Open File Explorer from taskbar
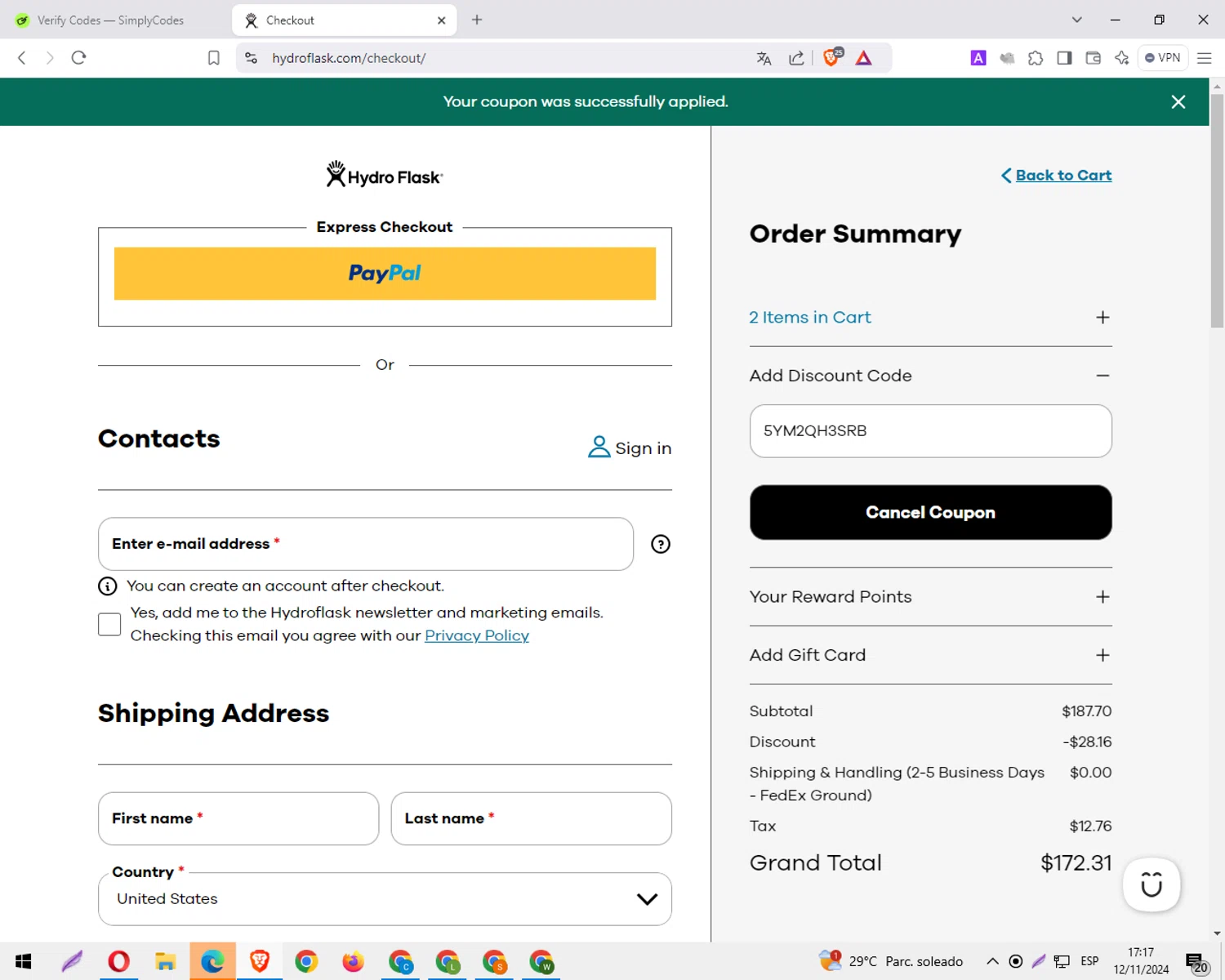The height and width of the screenshot is (980, 1225). pos(166,961)
